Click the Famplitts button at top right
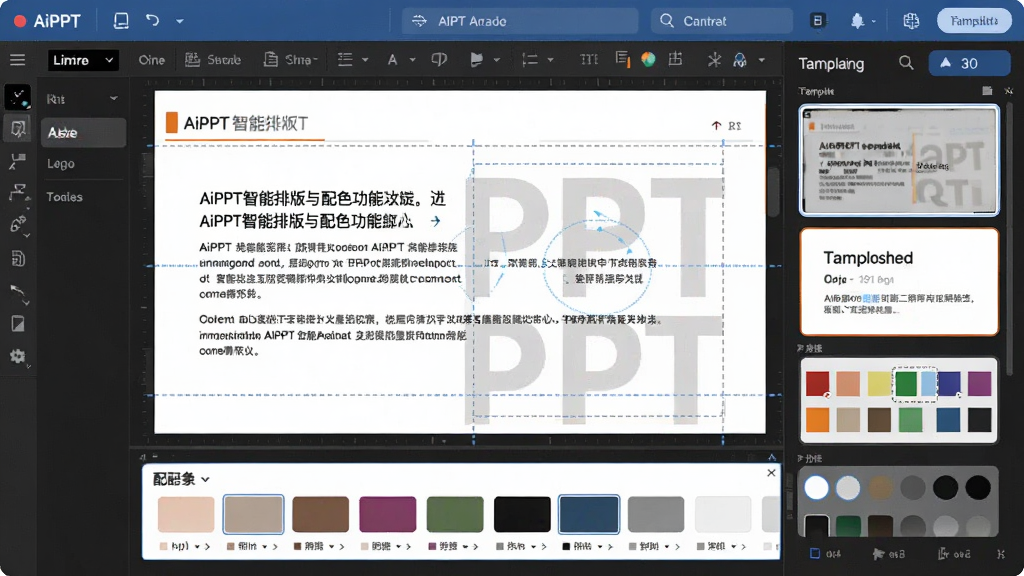This screenshot has height=576, width=1024. coord(974,21)
